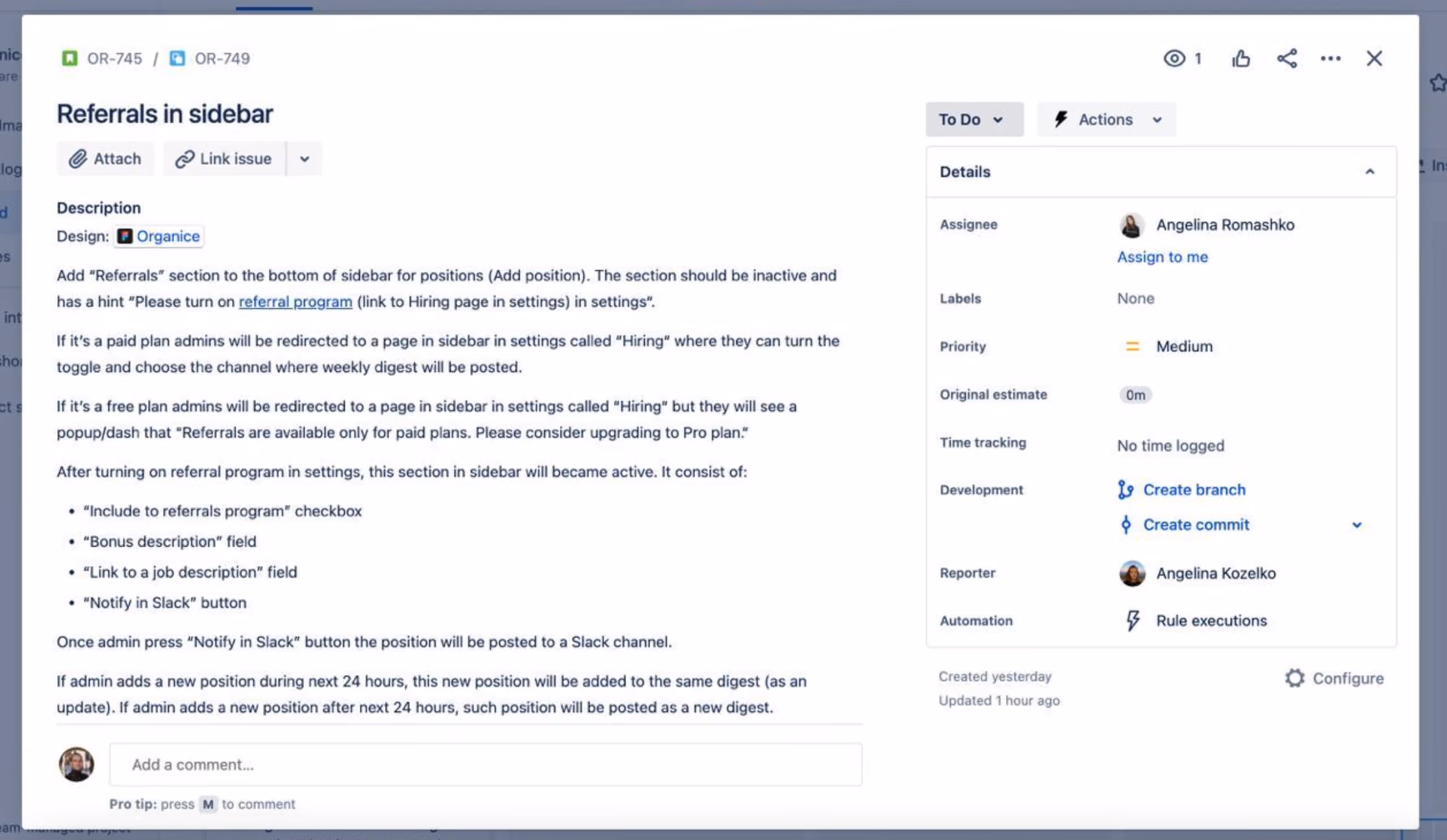Viewport: 1447px width, 840px height.
Task: Click the paperclip icon on Attach
Action: 78,158
